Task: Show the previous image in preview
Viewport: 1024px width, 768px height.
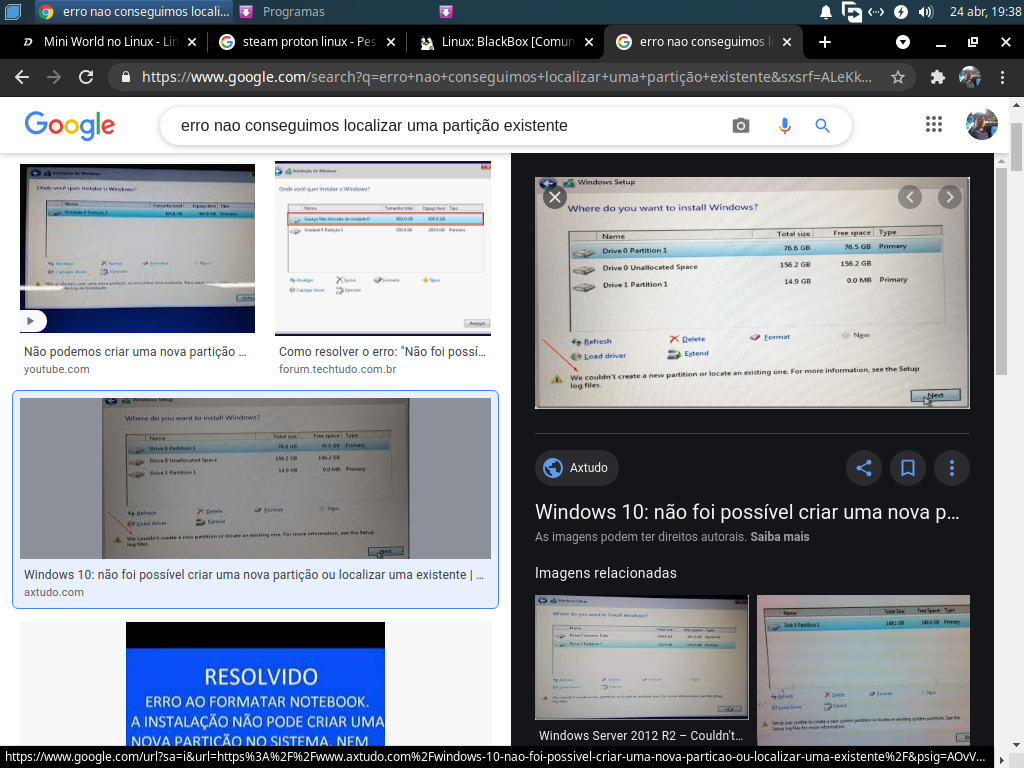Action: click(x=910, y=197)
